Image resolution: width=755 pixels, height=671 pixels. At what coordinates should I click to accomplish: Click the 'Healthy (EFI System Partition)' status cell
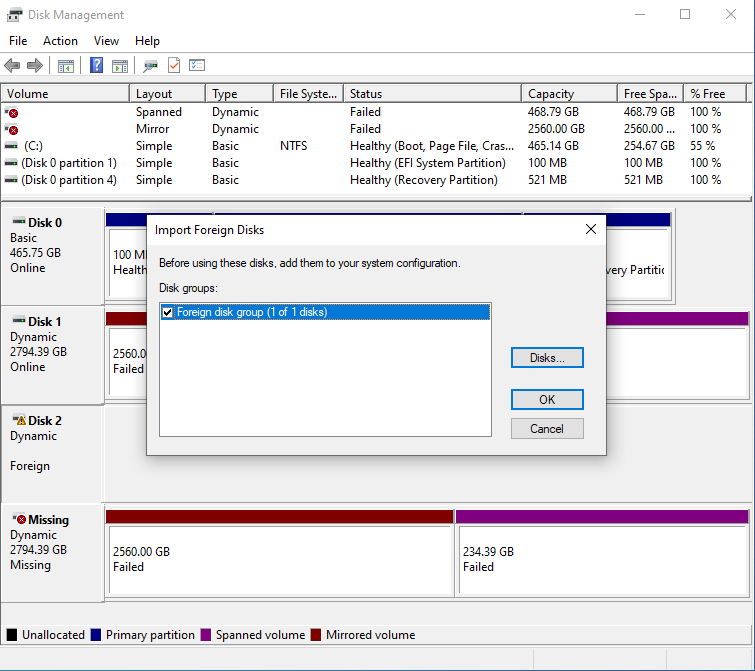pos(428,163)
